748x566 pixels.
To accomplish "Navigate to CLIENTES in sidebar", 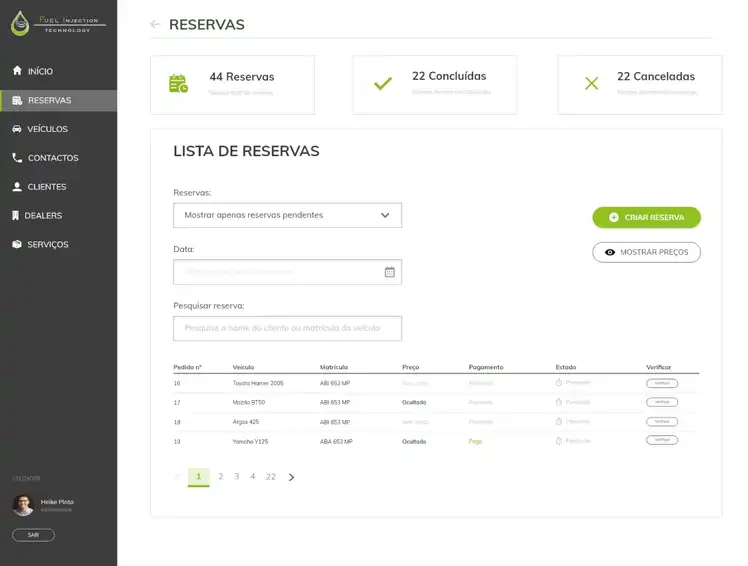I will click(46, 187).
